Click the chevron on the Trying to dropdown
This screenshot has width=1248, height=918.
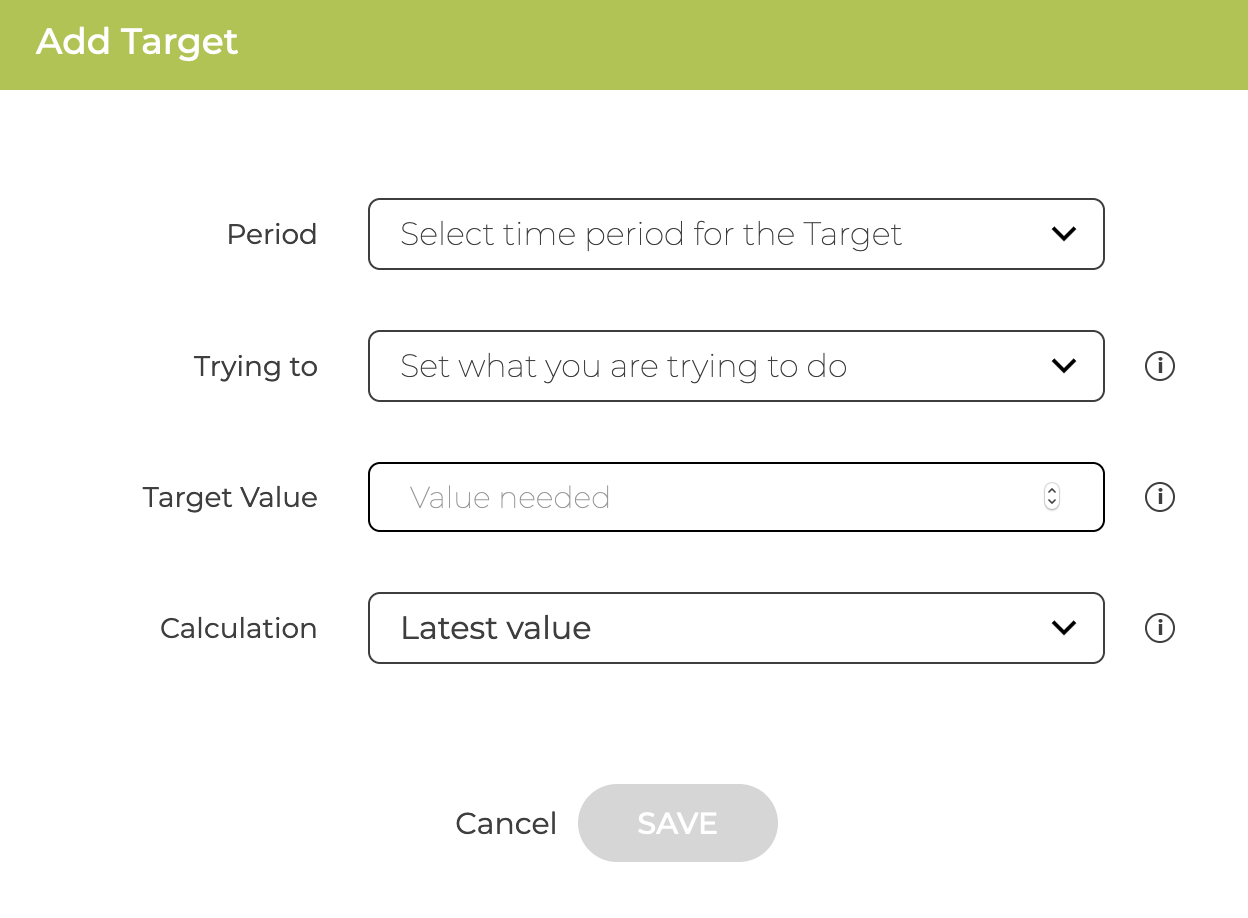coord(1063,366)
